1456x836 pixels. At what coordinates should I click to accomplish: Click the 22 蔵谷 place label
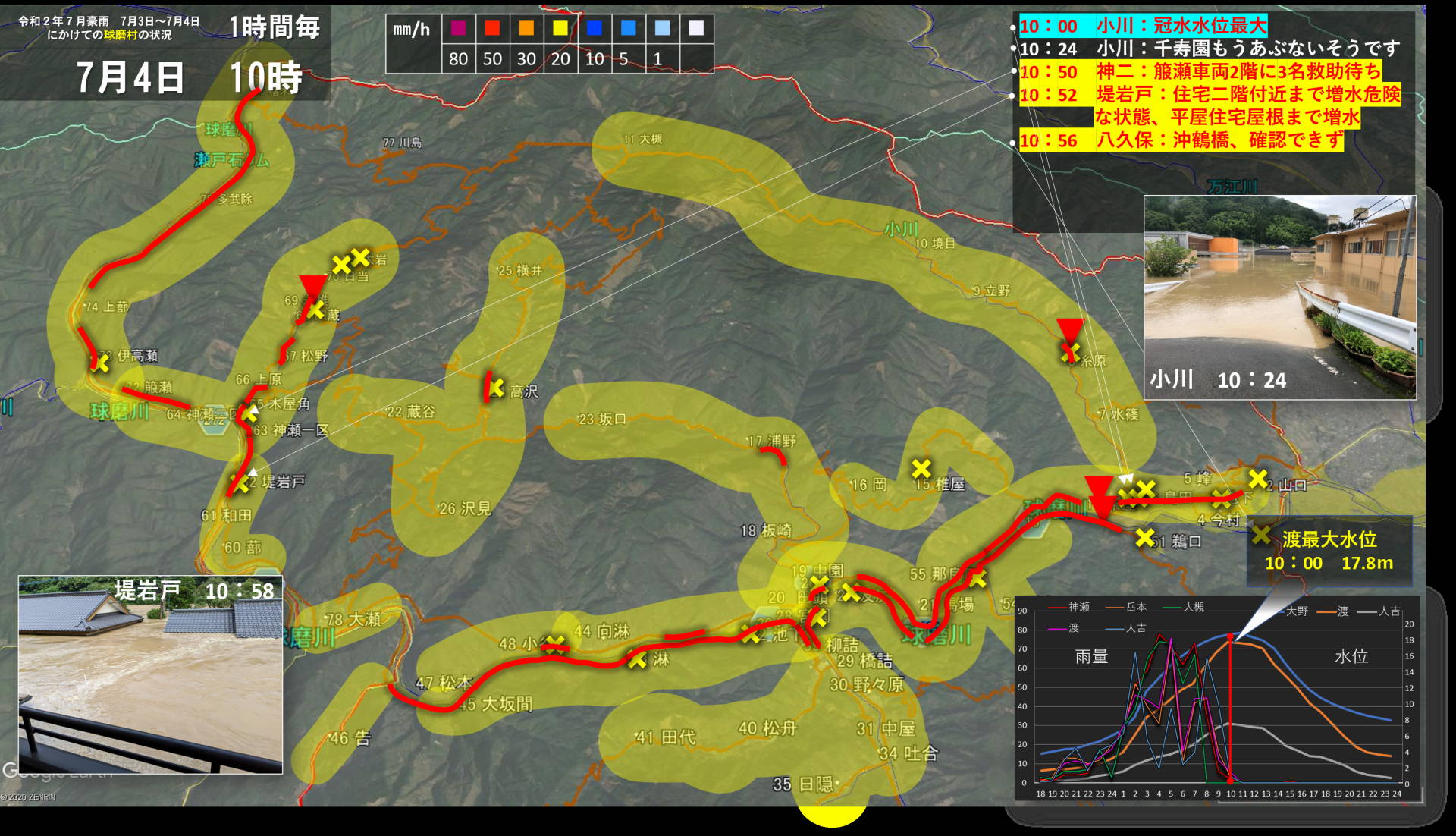[411, 411]
